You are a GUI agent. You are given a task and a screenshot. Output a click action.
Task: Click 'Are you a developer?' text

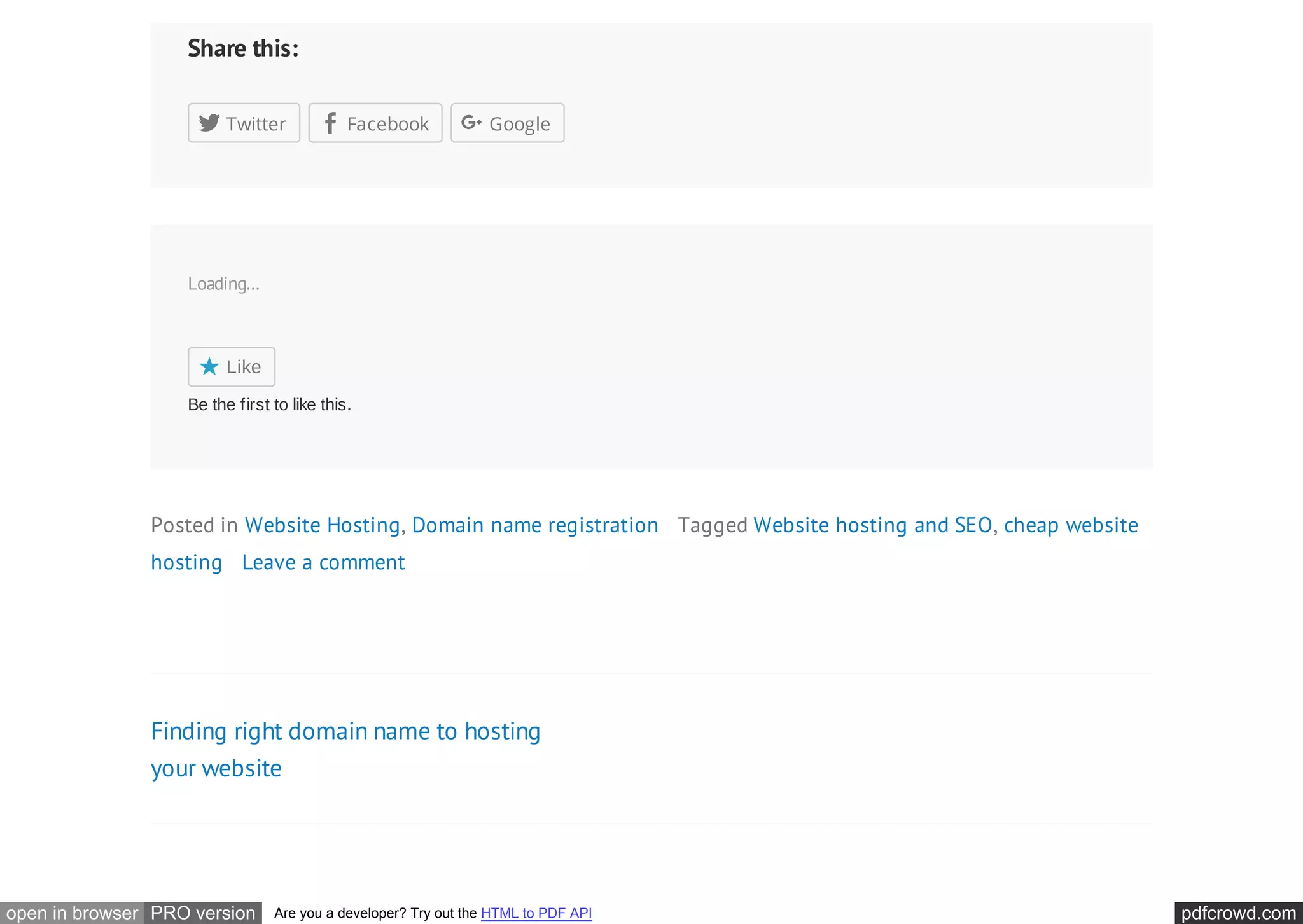tap(340, 913)
